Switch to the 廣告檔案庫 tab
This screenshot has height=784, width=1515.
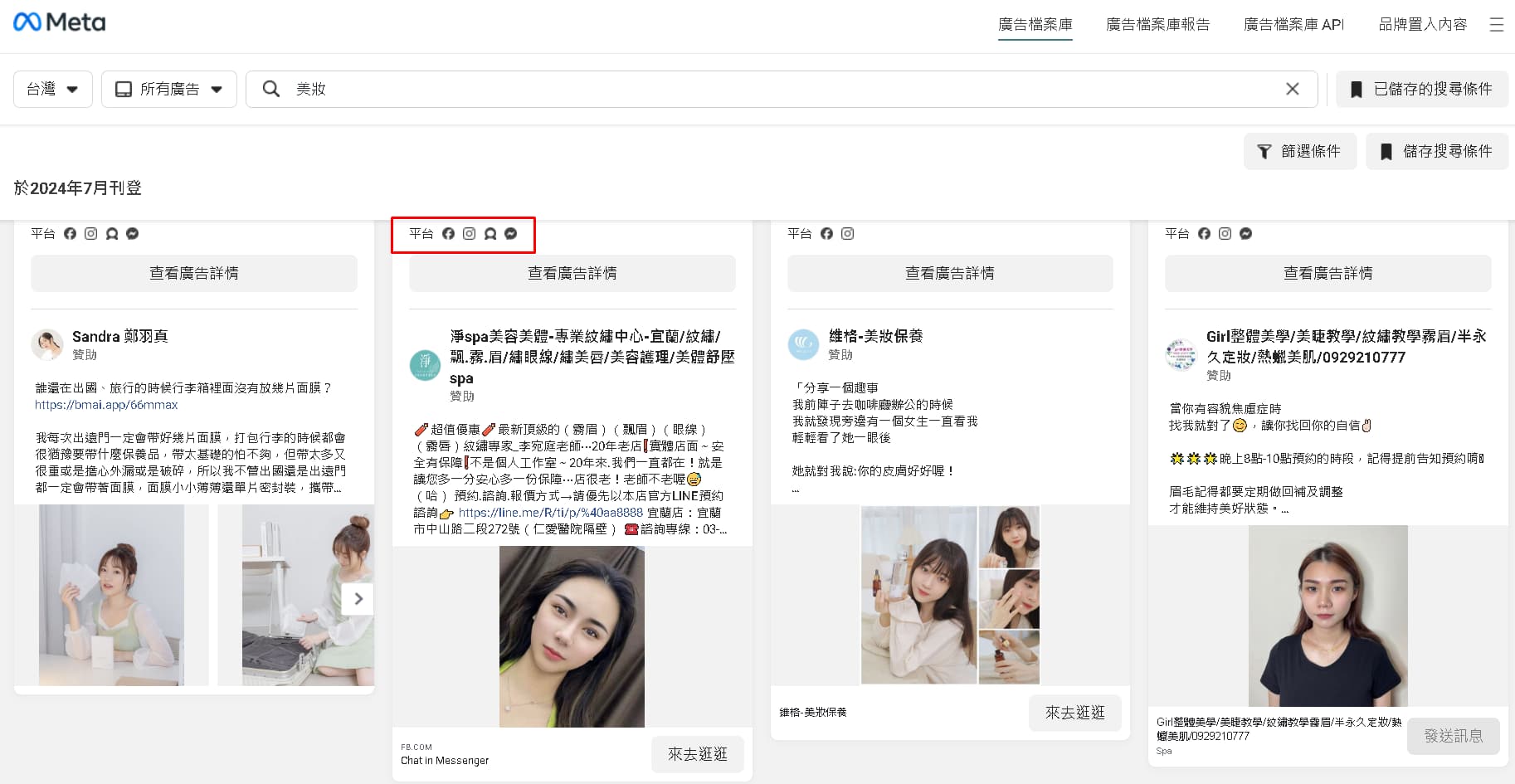coord(1035,25)
